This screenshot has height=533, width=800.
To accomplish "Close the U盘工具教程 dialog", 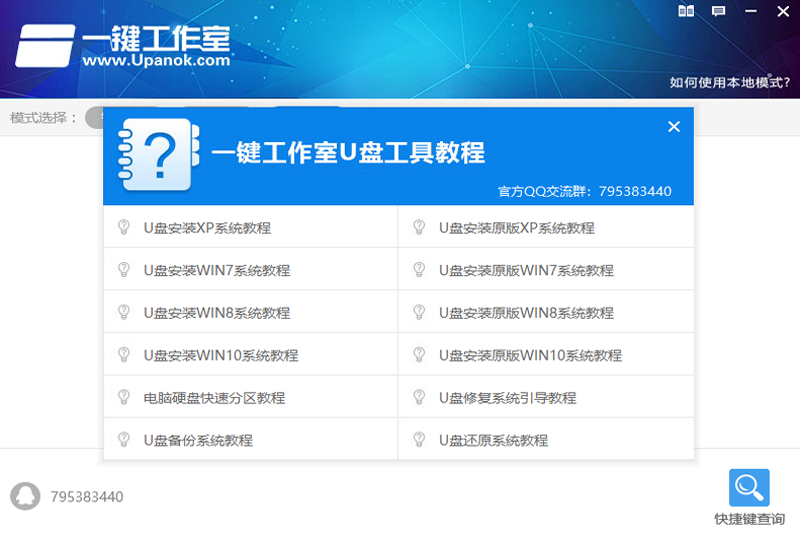I will tap(674, 127).
